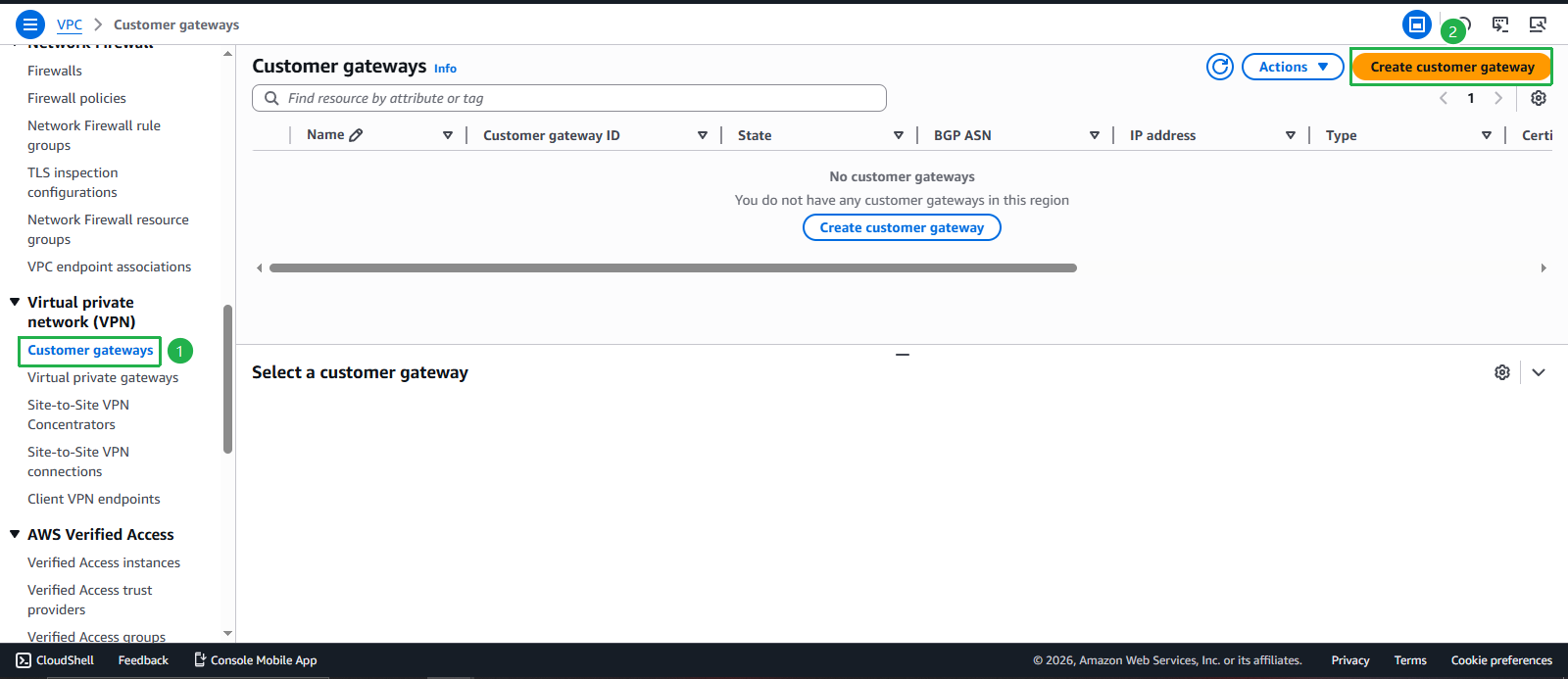The height and width of the screenshot is (679, 1568).
Task: Click the split panel resize handle
Action: tap(903, 354)
